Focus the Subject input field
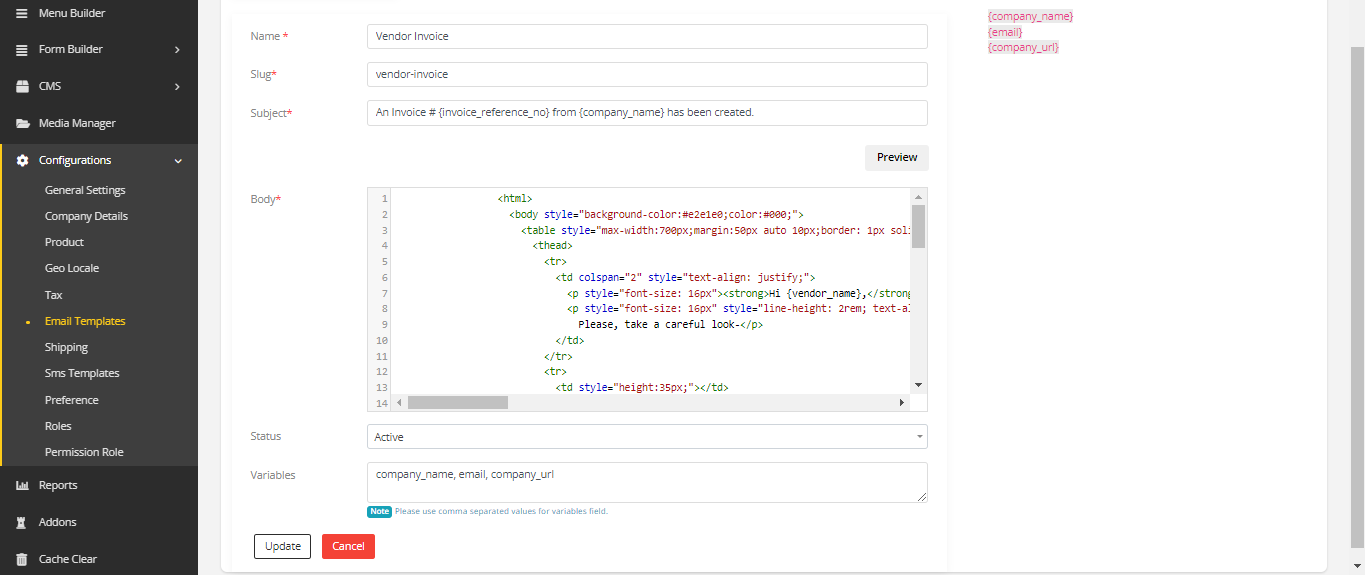This screenshot has width=1365, height=575. click(647, 113)
